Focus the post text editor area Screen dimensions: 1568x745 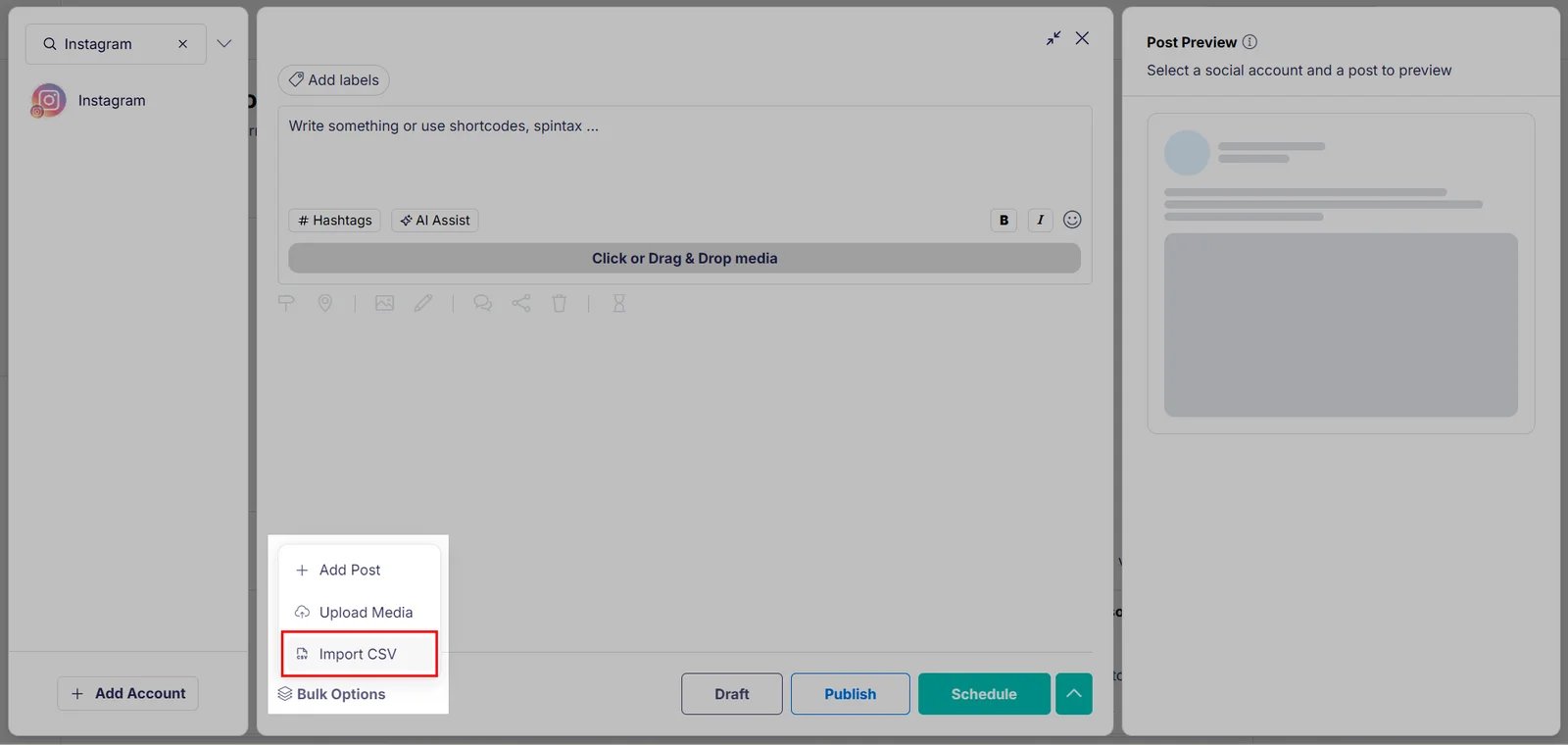pyautogui.click(x=684, y=157)
